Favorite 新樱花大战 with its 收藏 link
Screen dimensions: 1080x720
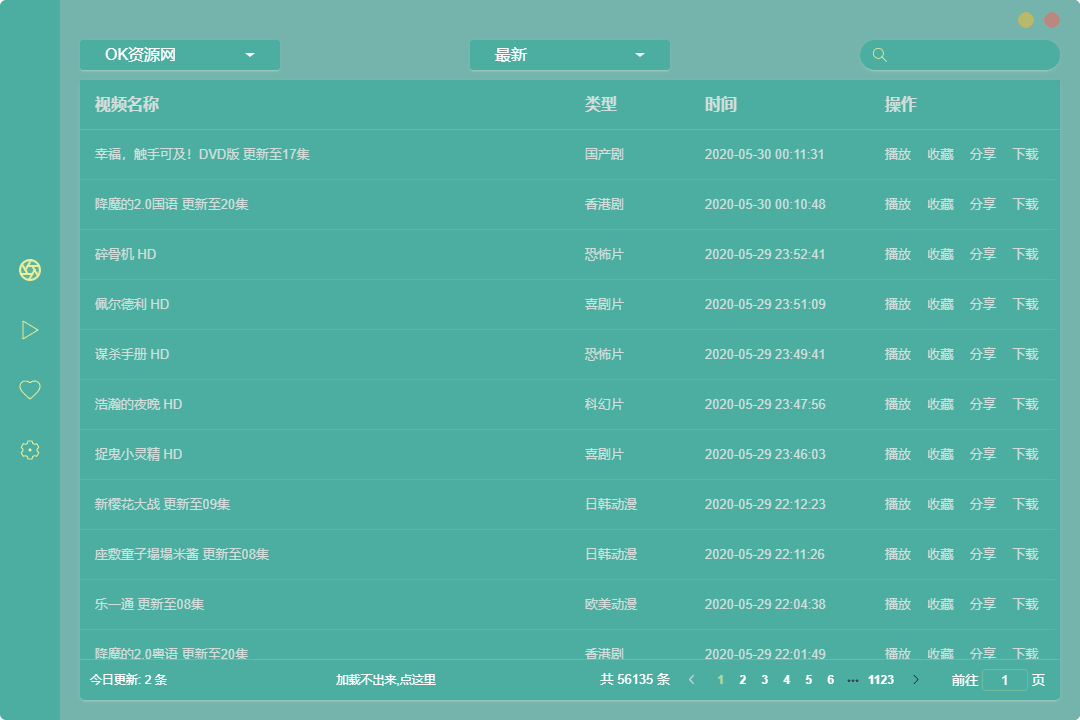(x=940, y=504)
